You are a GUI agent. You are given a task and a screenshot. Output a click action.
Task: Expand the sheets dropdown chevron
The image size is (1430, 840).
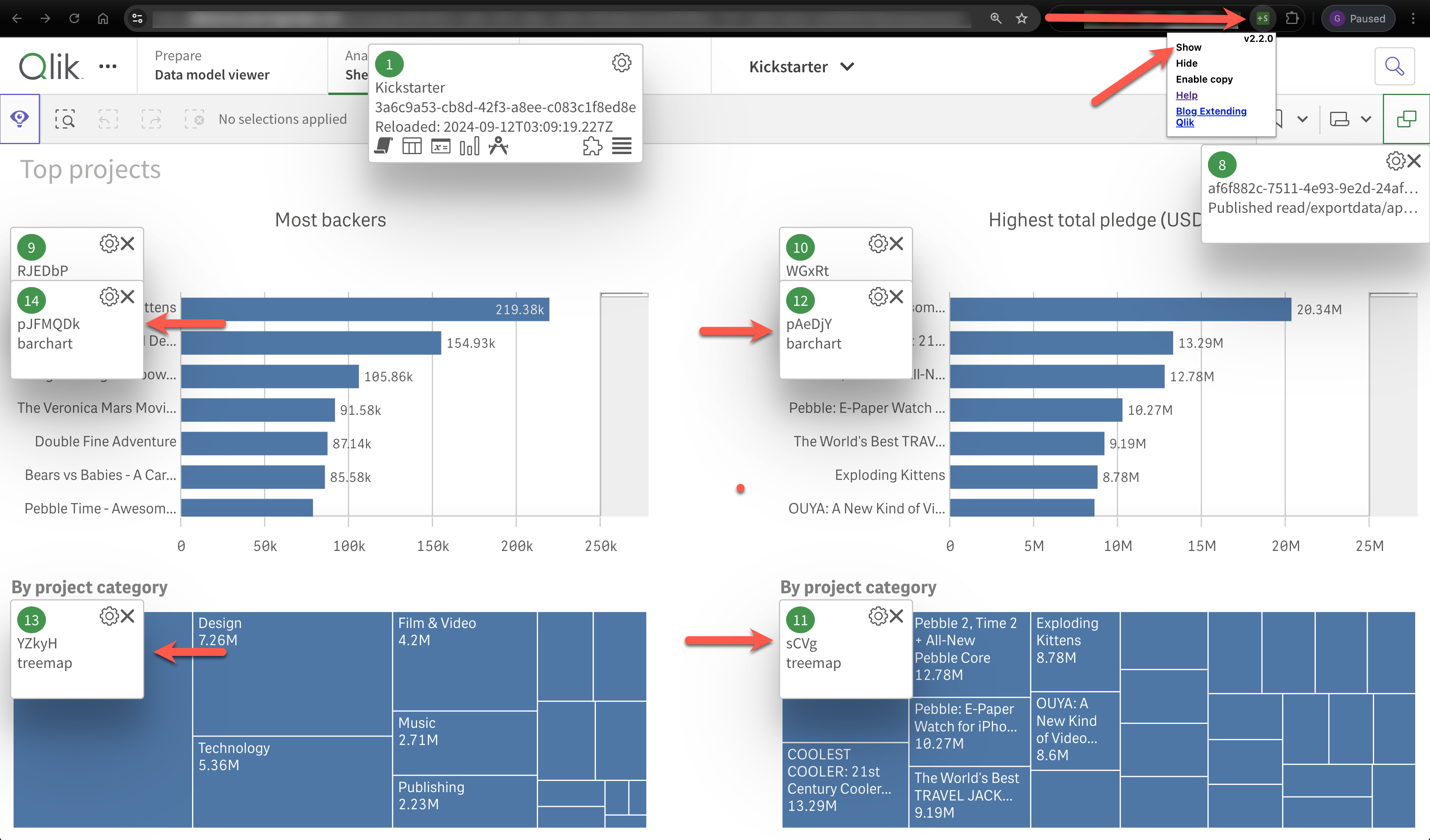(1365, 120)
